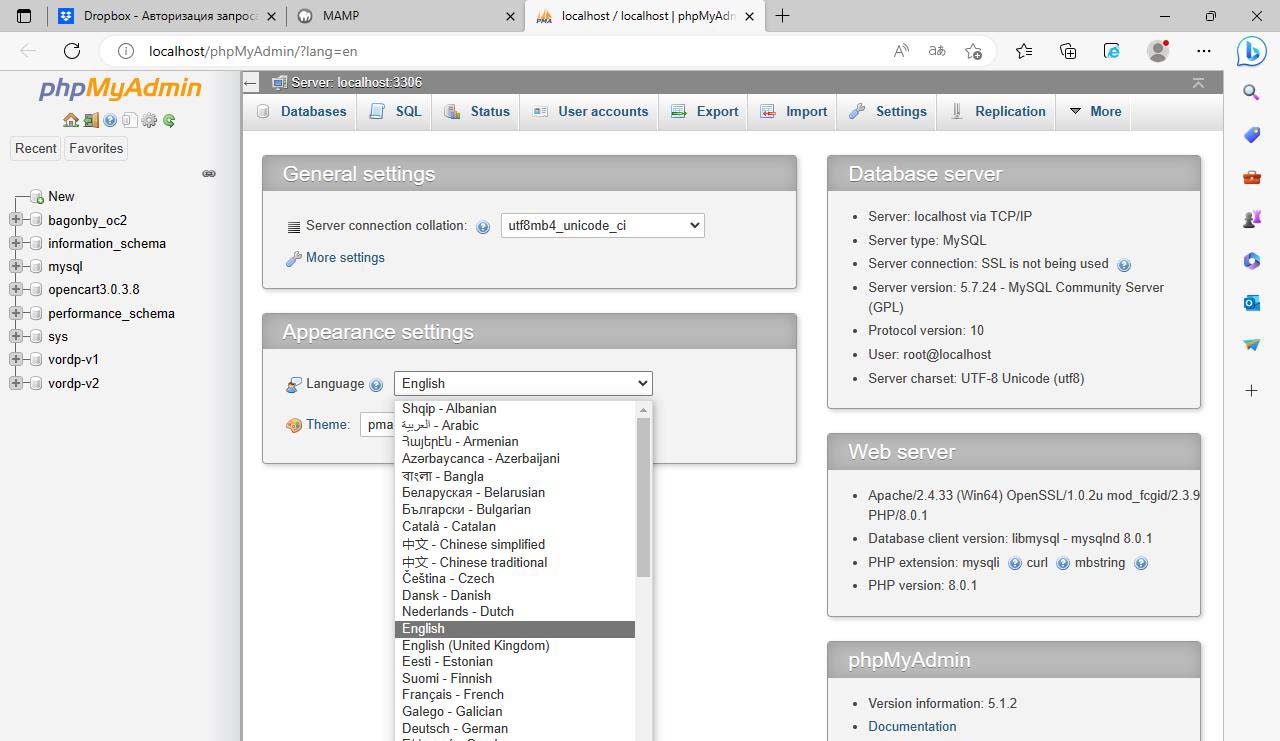Click help icon beside Server connection collation
This screenshot has width=1280, height=741.
tap(483, 227)
